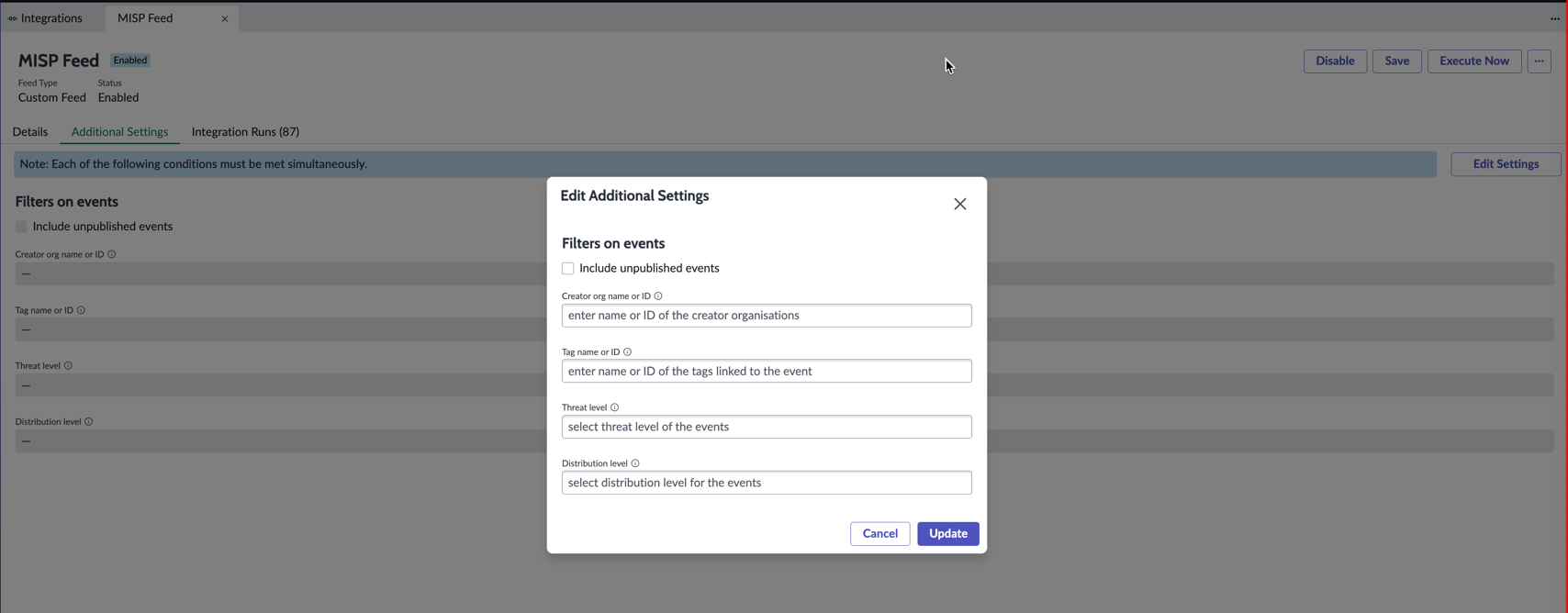Focus the Creator org name or ID field
This screenshot has width=1568, height=613.
767,316
